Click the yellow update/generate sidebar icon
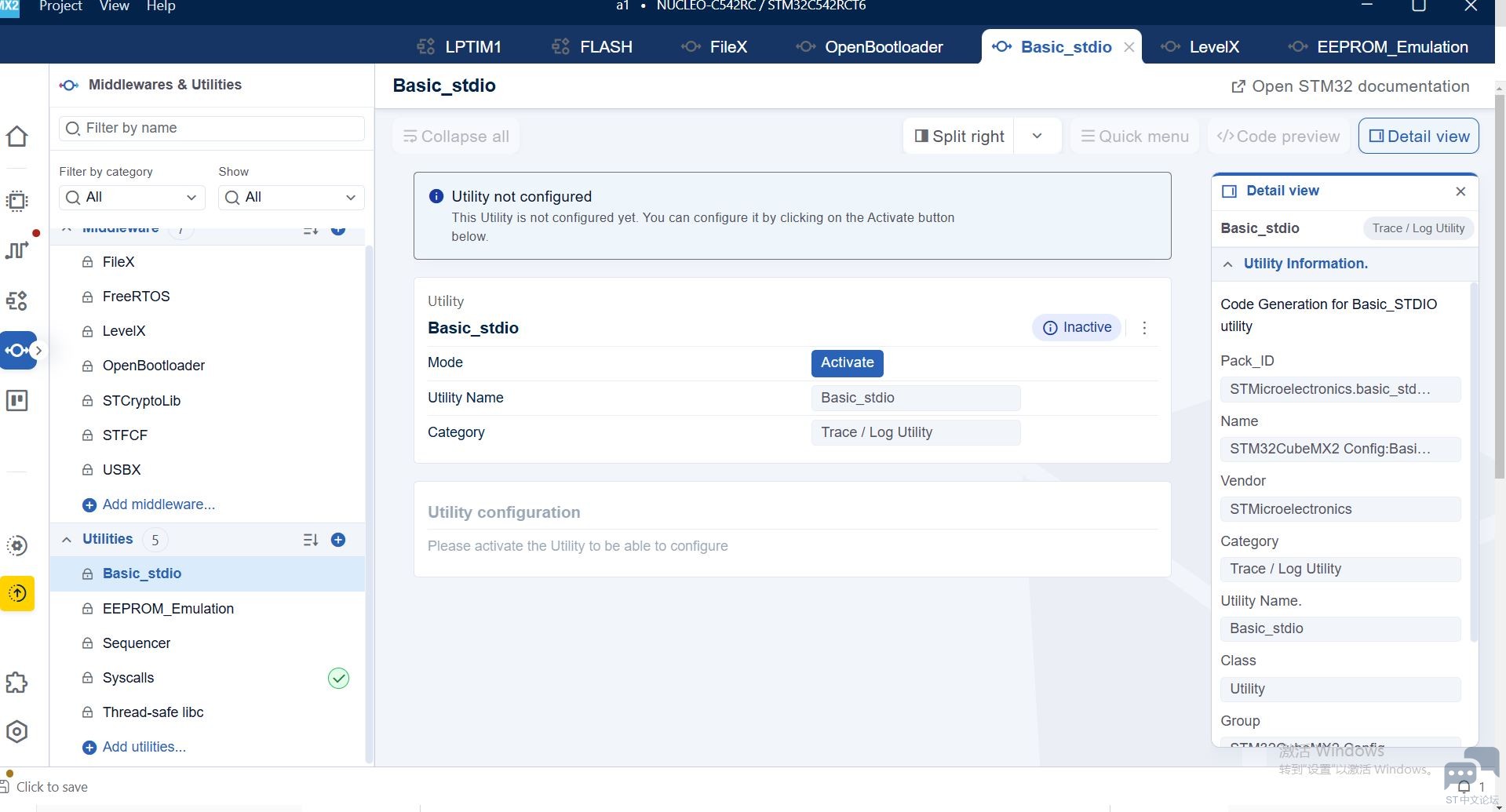 click(x=17, y=594)
